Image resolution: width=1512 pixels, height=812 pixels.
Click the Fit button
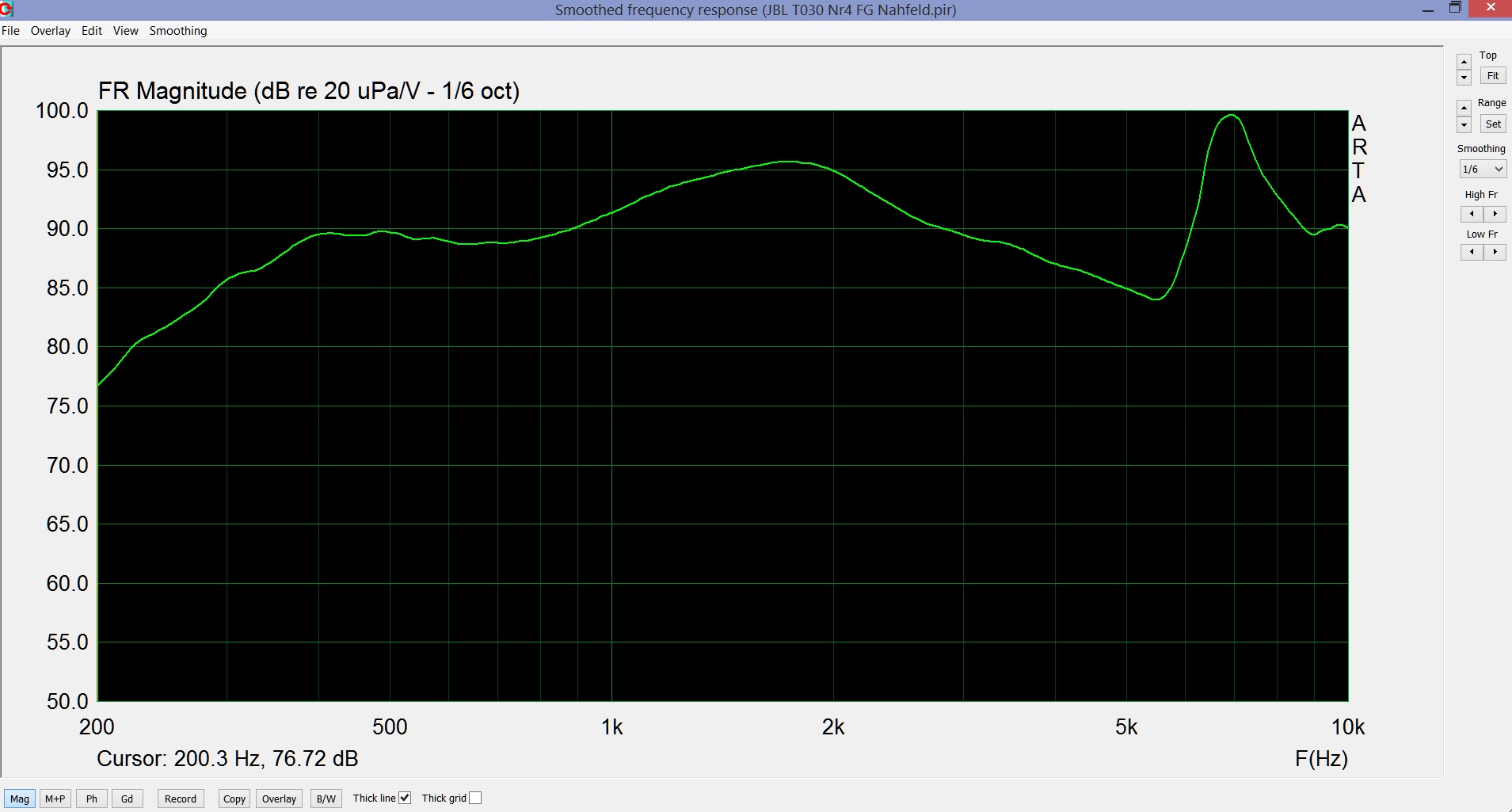1492,76
